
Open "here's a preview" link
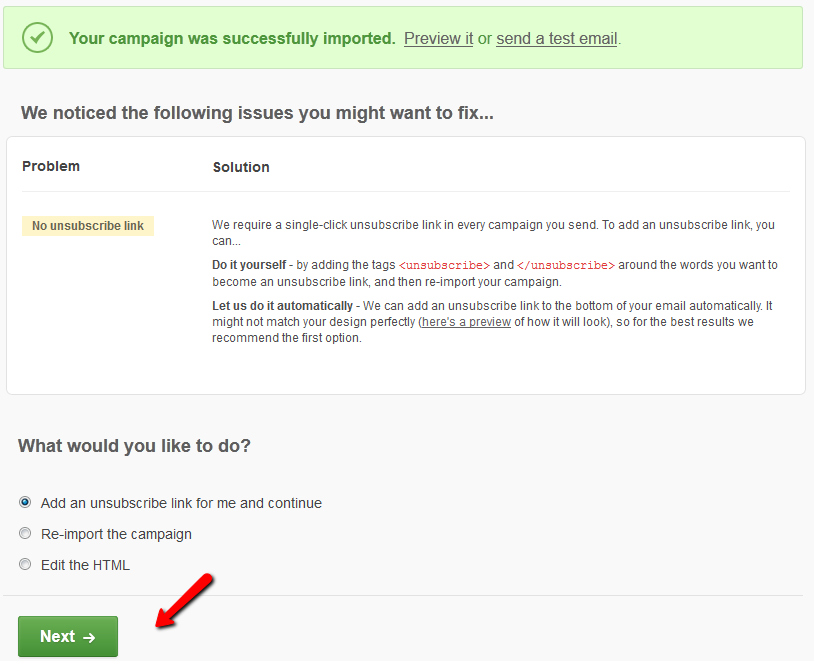[x=466, y=322]
